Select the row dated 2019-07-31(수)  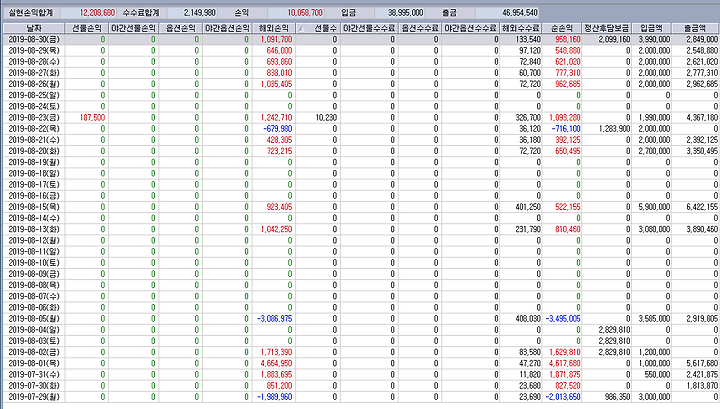pyautogui.click(x=361, y=375)
